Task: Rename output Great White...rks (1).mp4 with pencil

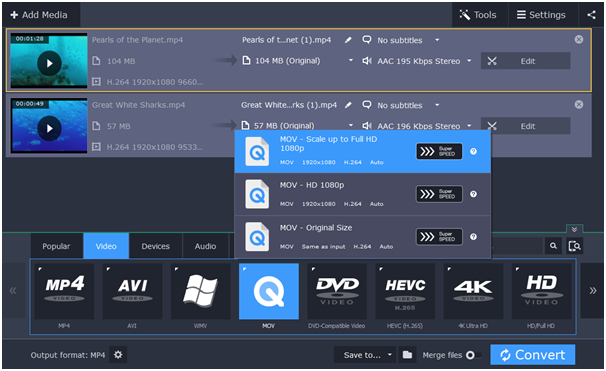Action: point(348,105)
